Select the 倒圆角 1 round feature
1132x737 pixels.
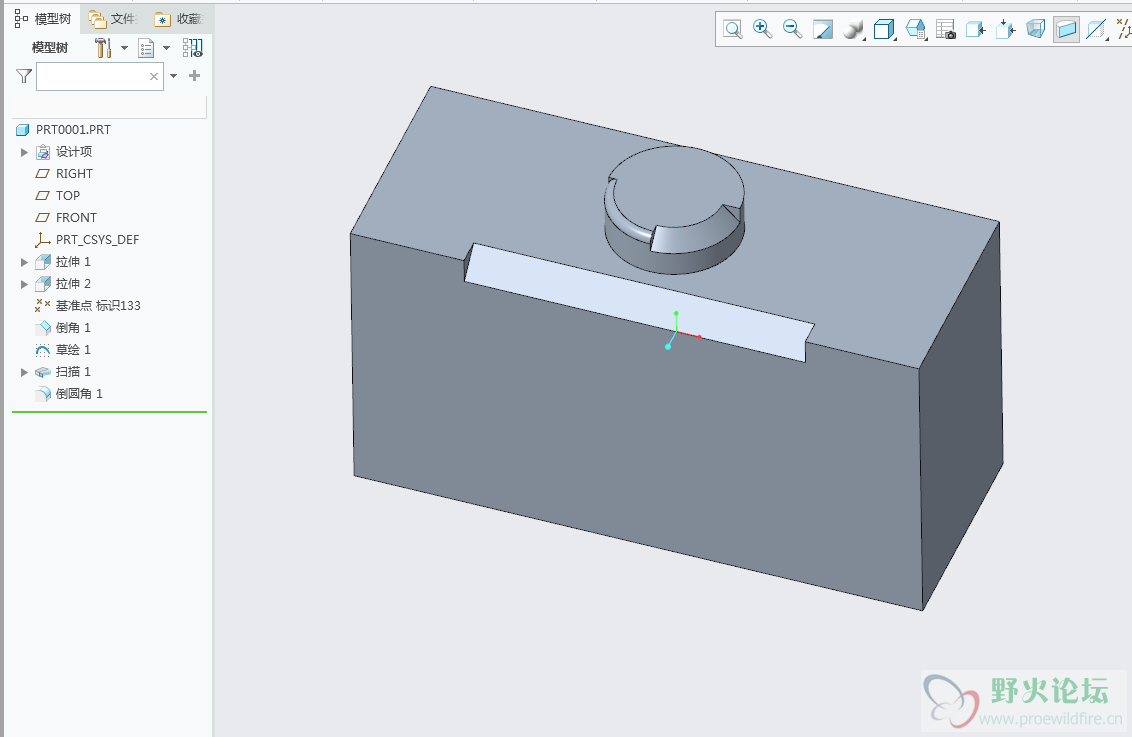click(x=79, y=394)
